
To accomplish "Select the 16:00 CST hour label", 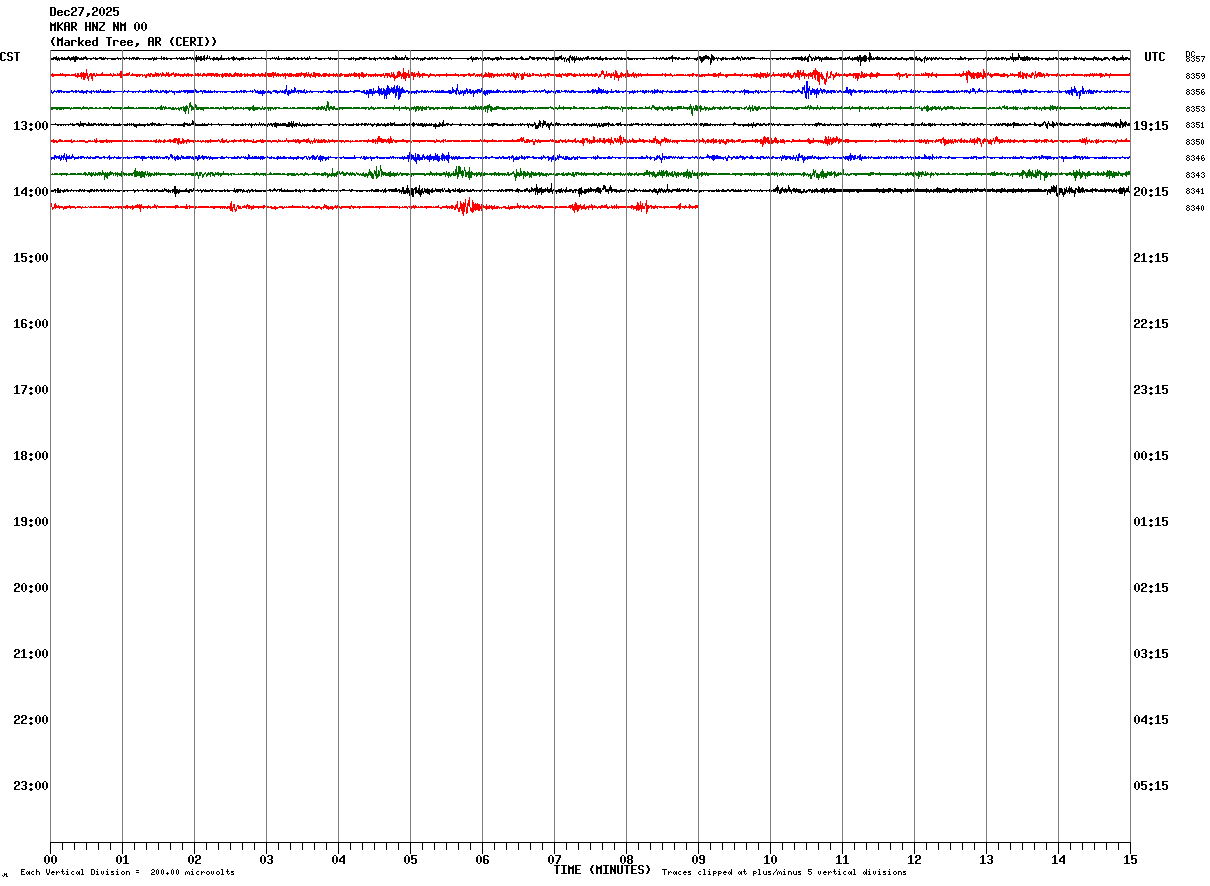I will click(31, 324).
